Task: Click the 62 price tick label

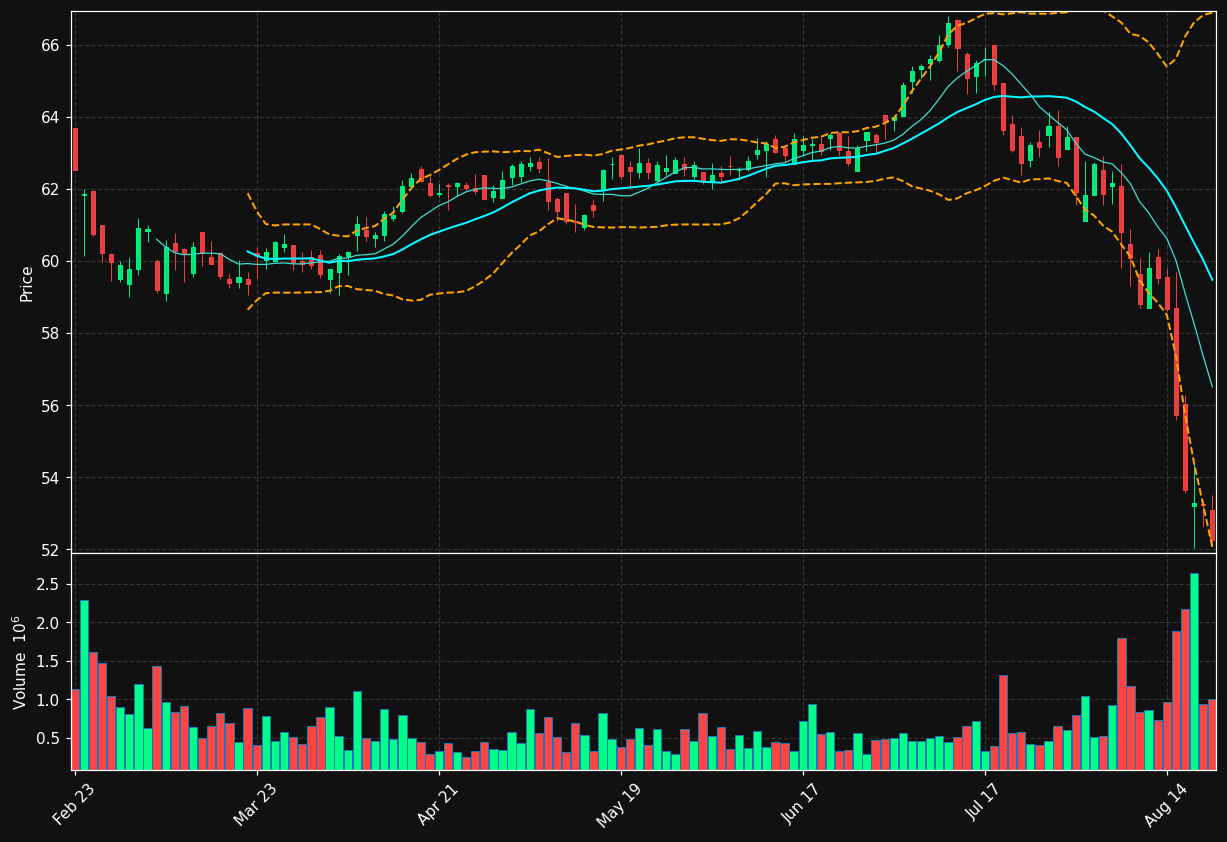Action: coord(50,190)
